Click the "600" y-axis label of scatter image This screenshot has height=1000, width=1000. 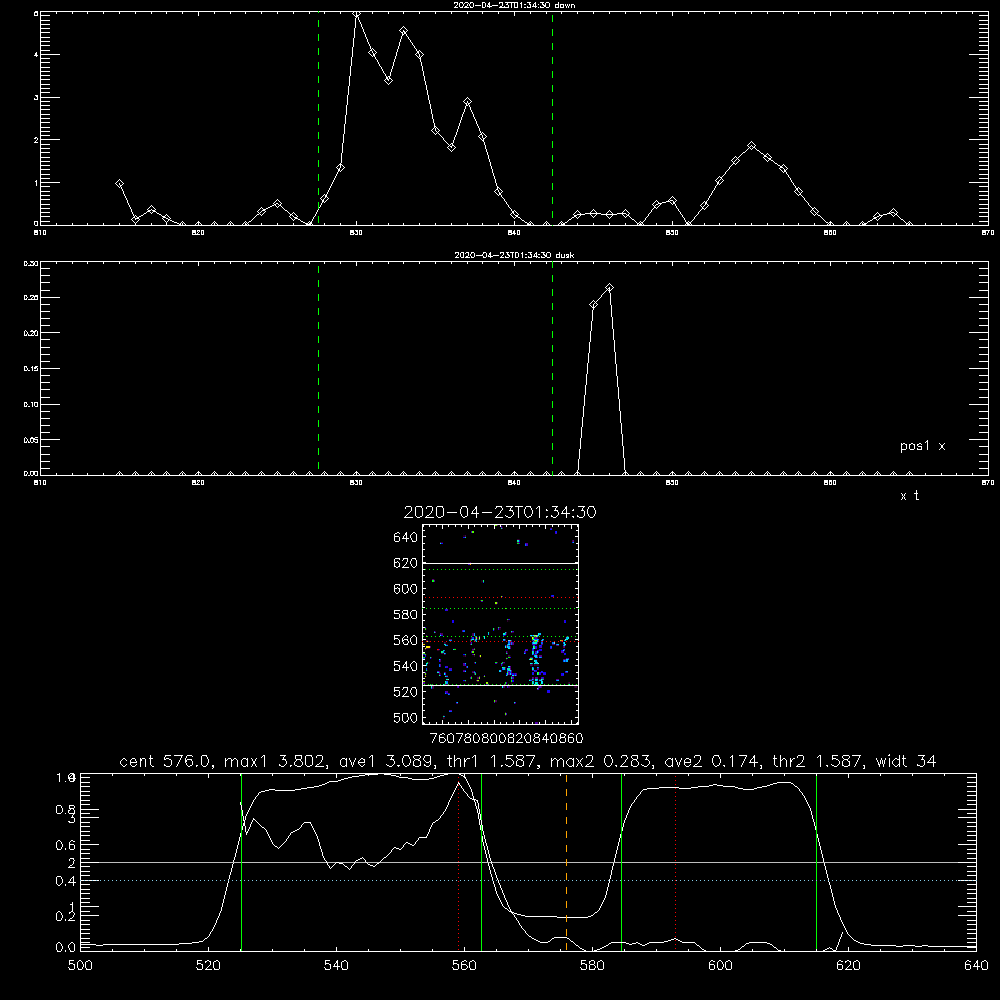point(406,589)
